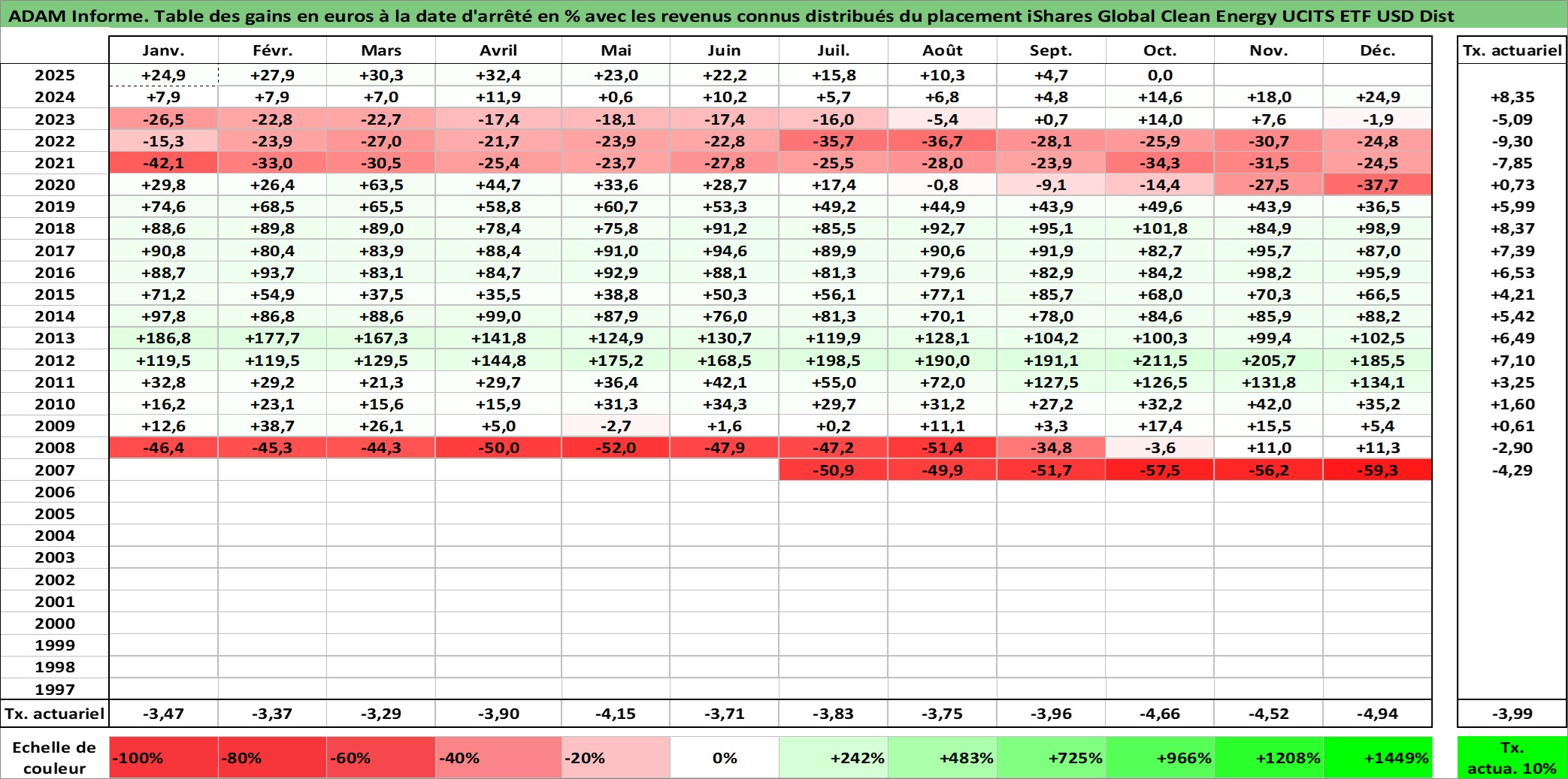Select the Févr. column header
1568x779 pixels.
[272, 50]
